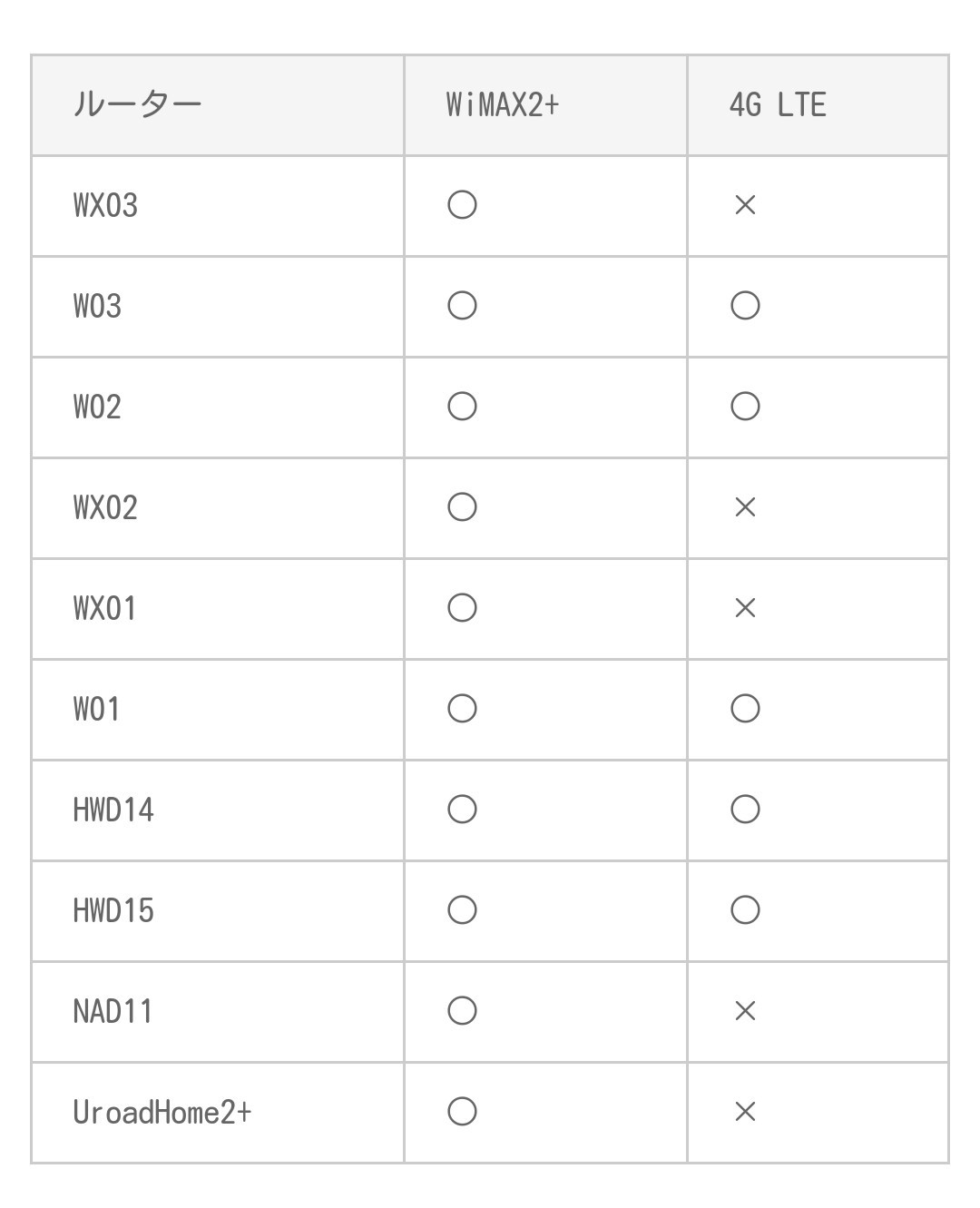
Task: Click the WiMAX2+ circle for W01
Action: (x=462, y=709)
